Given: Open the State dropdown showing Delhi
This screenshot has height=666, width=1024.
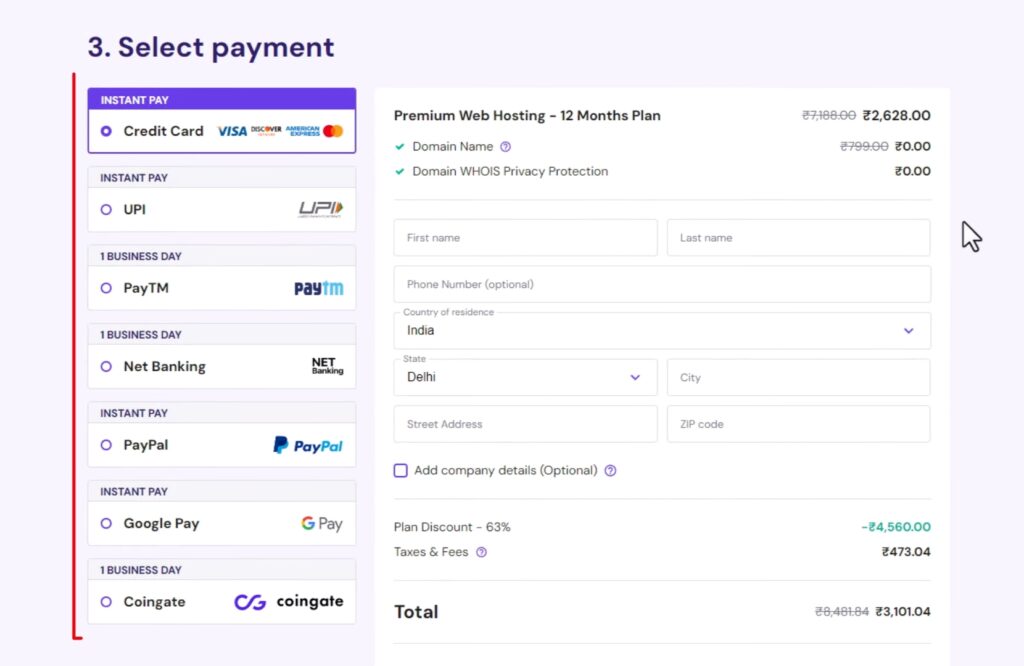Looking at the screenshot, I should pos(525,377).
